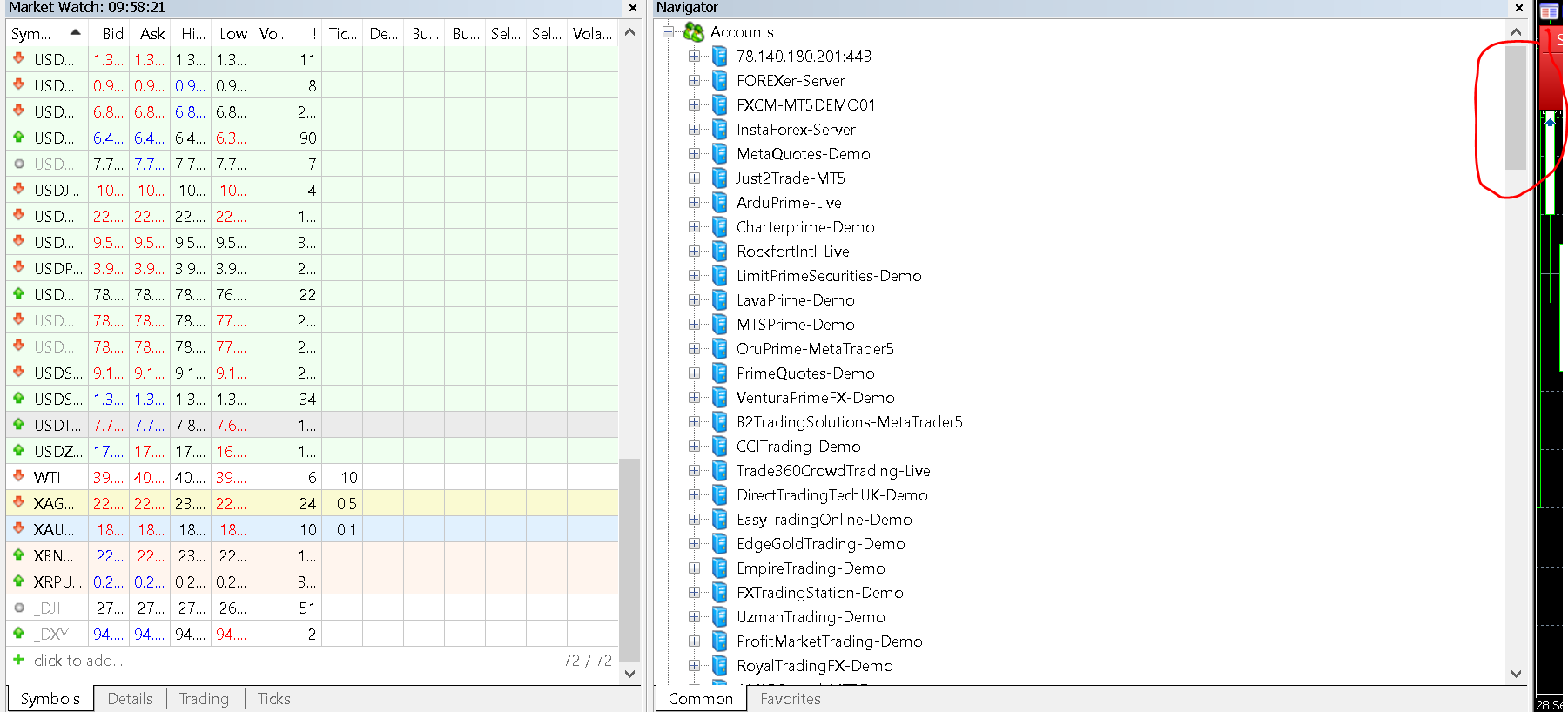Click the XAU row down-arrow icon
This screenshot has width=1568, height=712.
click(18, 528)
